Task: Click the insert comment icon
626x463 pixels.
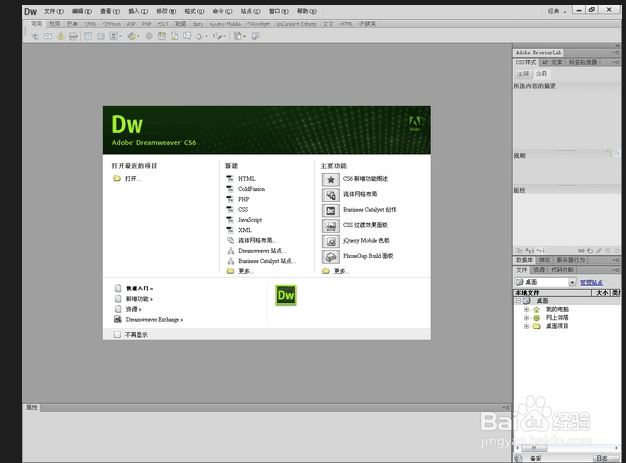Action: coord(187,36)
